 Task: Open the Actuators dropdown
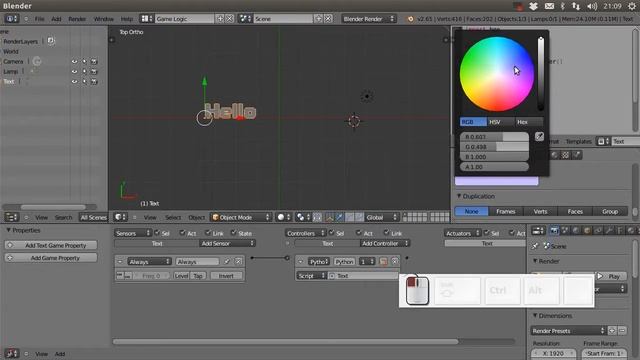(462, 233)
